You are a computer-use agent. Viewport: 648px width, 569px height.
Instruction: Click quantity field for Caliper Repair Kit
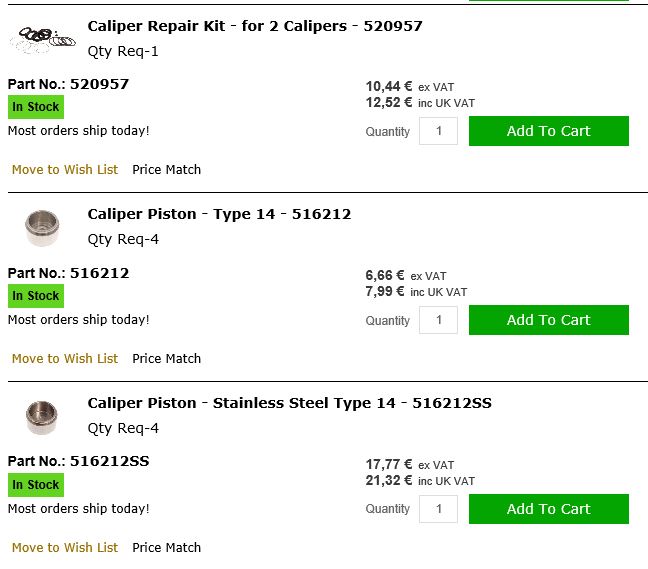coord(438,131)
